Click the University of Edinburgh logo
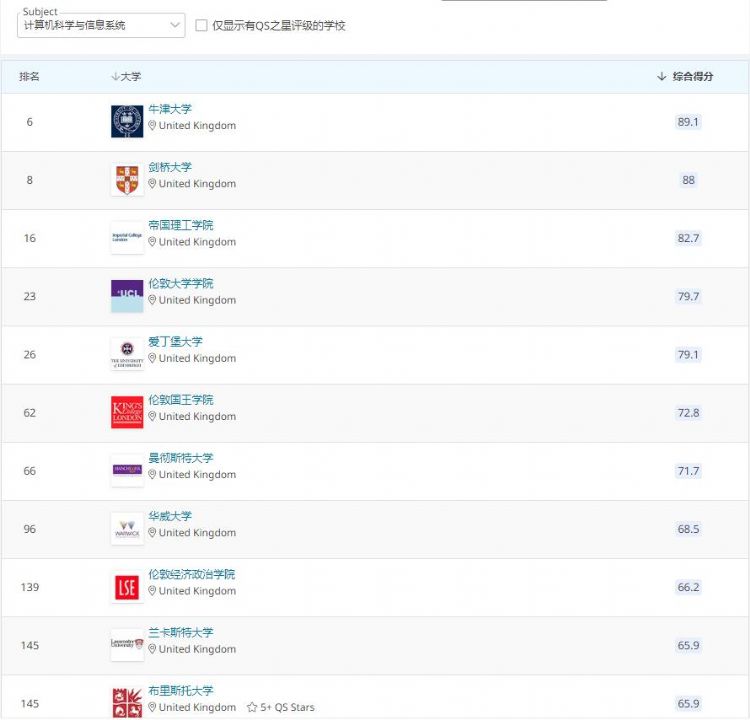This screenshot has width=750, height=720. (x=127, y=354)
